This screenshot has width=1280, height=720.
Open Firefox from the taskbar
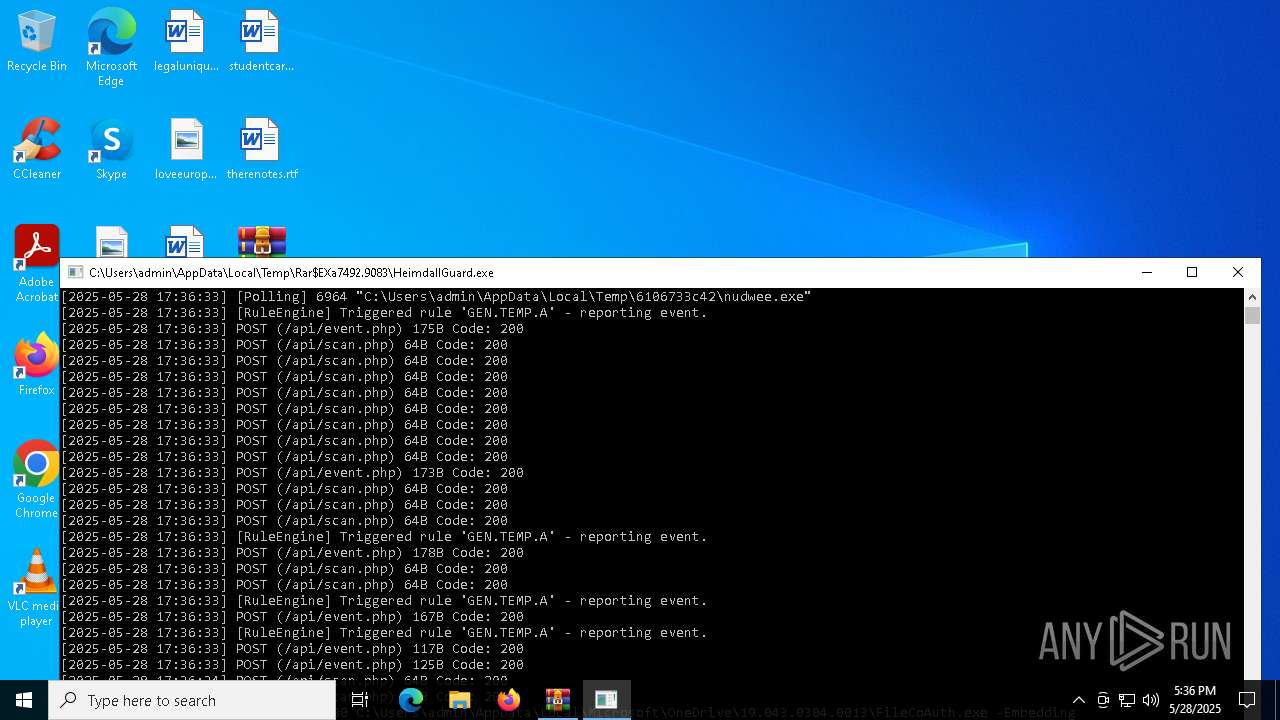(x=508, y=700)
